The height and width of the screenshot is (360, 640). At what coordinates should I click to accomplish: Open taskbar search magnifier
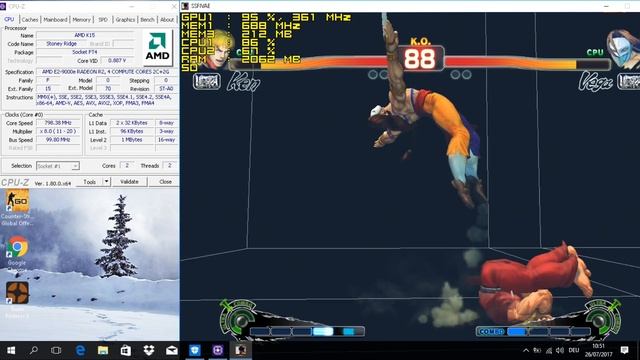(x=34, y=350)
